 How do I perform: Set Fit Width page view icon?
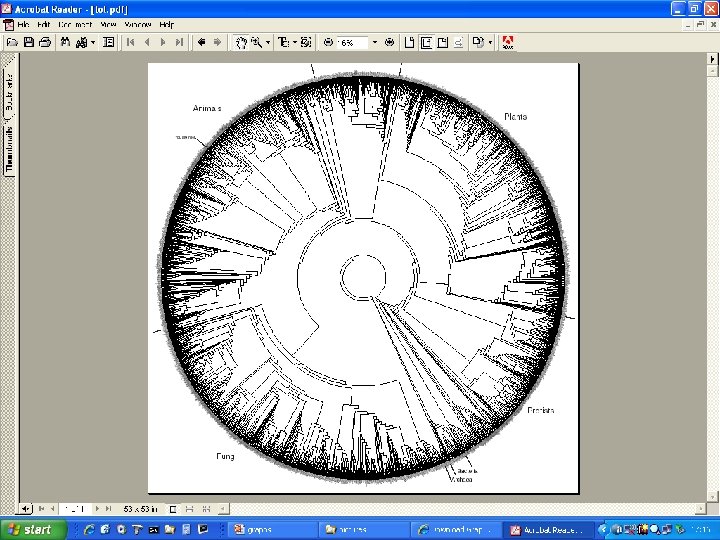(x=443, y=43)
